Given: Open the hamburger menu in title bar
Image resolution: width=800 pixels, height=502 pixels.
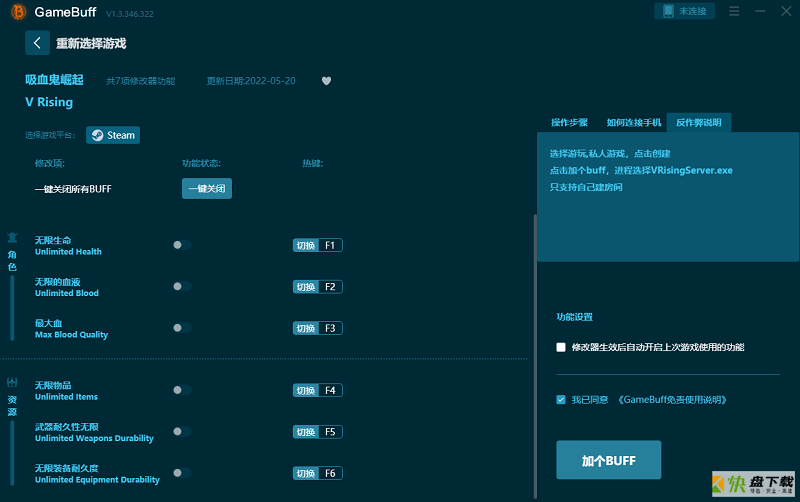Looking at the screenshot, I should coord(734,11).
